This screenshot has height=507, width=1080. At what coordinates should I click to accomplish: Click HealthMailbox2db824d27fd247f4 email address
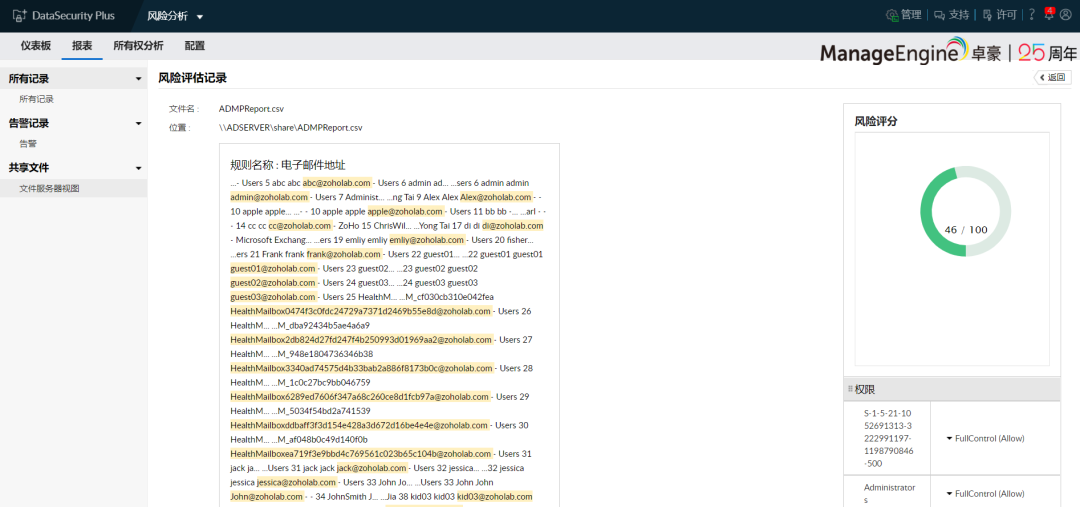tap(362, 340)
